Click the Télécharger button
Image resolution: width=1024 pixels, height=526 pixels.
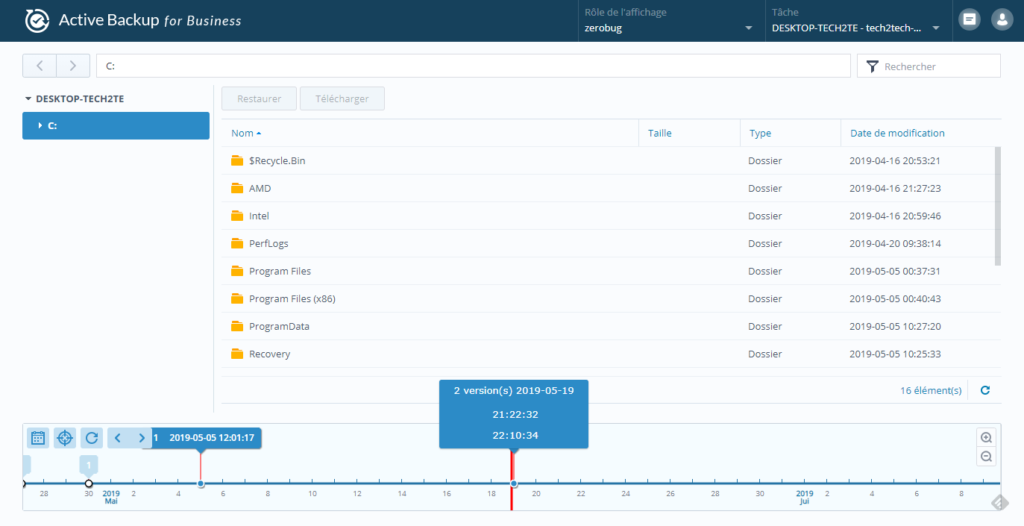tap(342, 99)
